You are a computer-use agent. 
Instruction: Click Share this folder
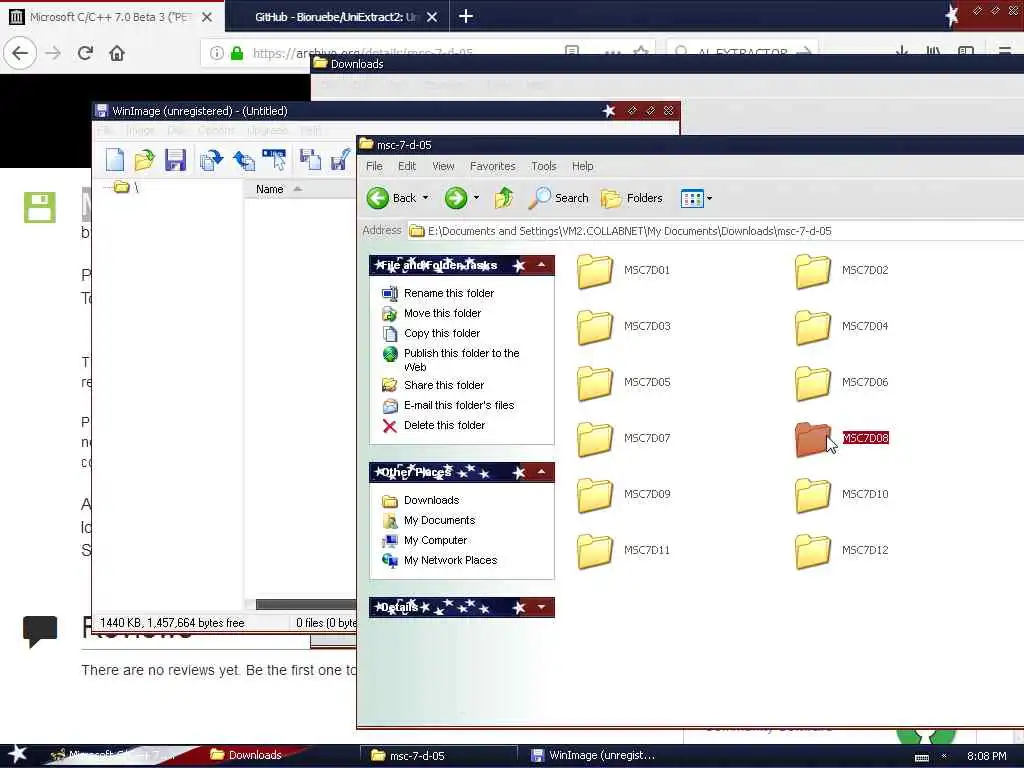click(443, 385)
